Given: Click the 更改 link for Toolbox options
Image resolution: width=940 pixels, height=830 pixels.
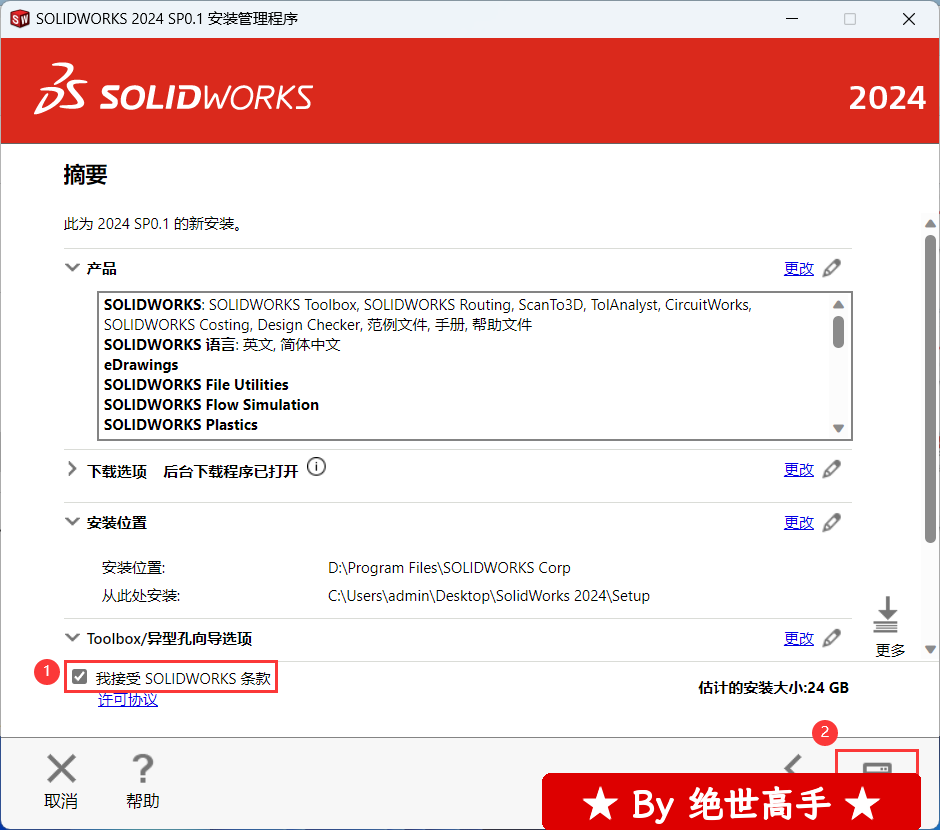Looking at the screenshot, I should [799, 639].
